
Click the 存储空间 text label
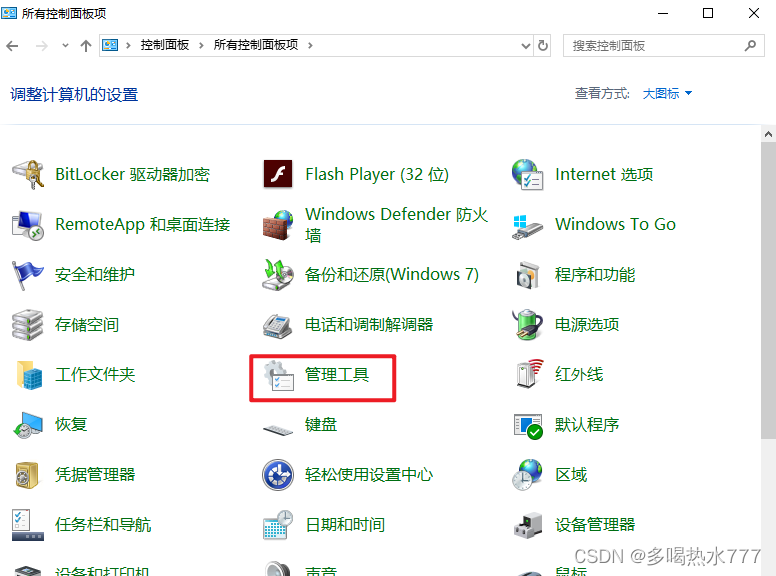coord(87,325)
